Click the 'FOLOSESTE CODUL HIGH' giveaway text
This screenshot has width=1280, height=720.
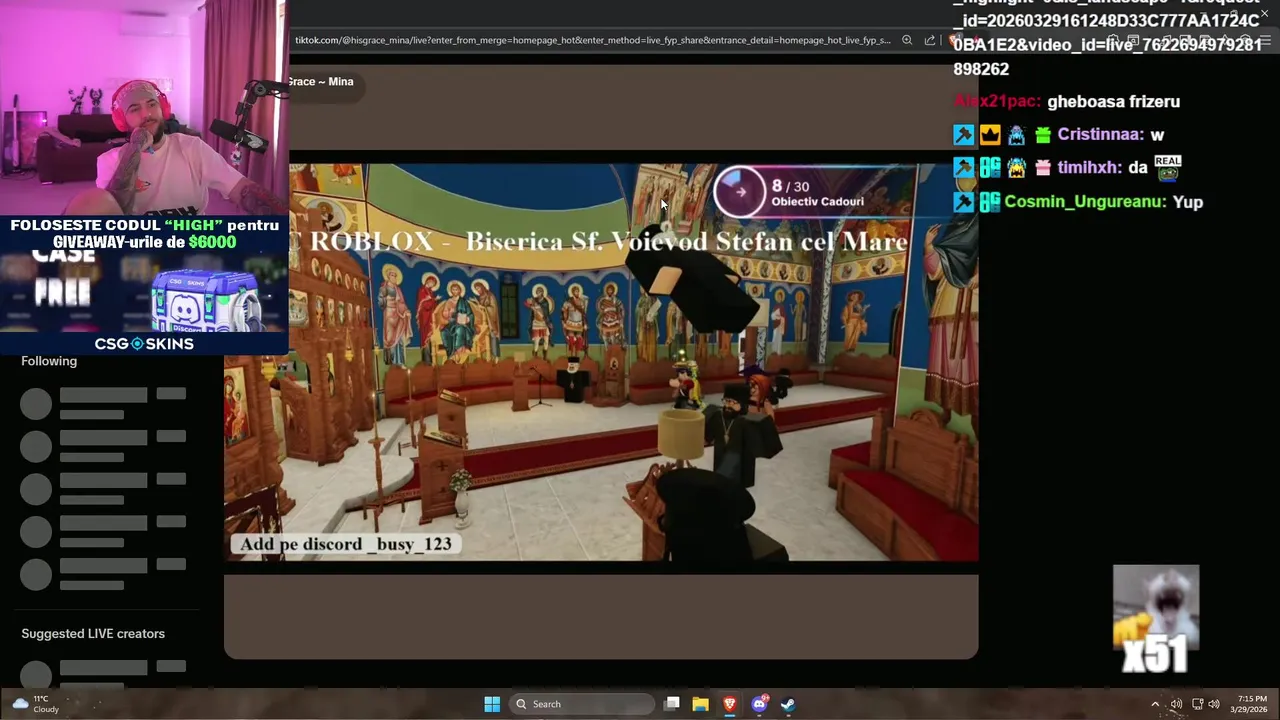coord(144,233)
